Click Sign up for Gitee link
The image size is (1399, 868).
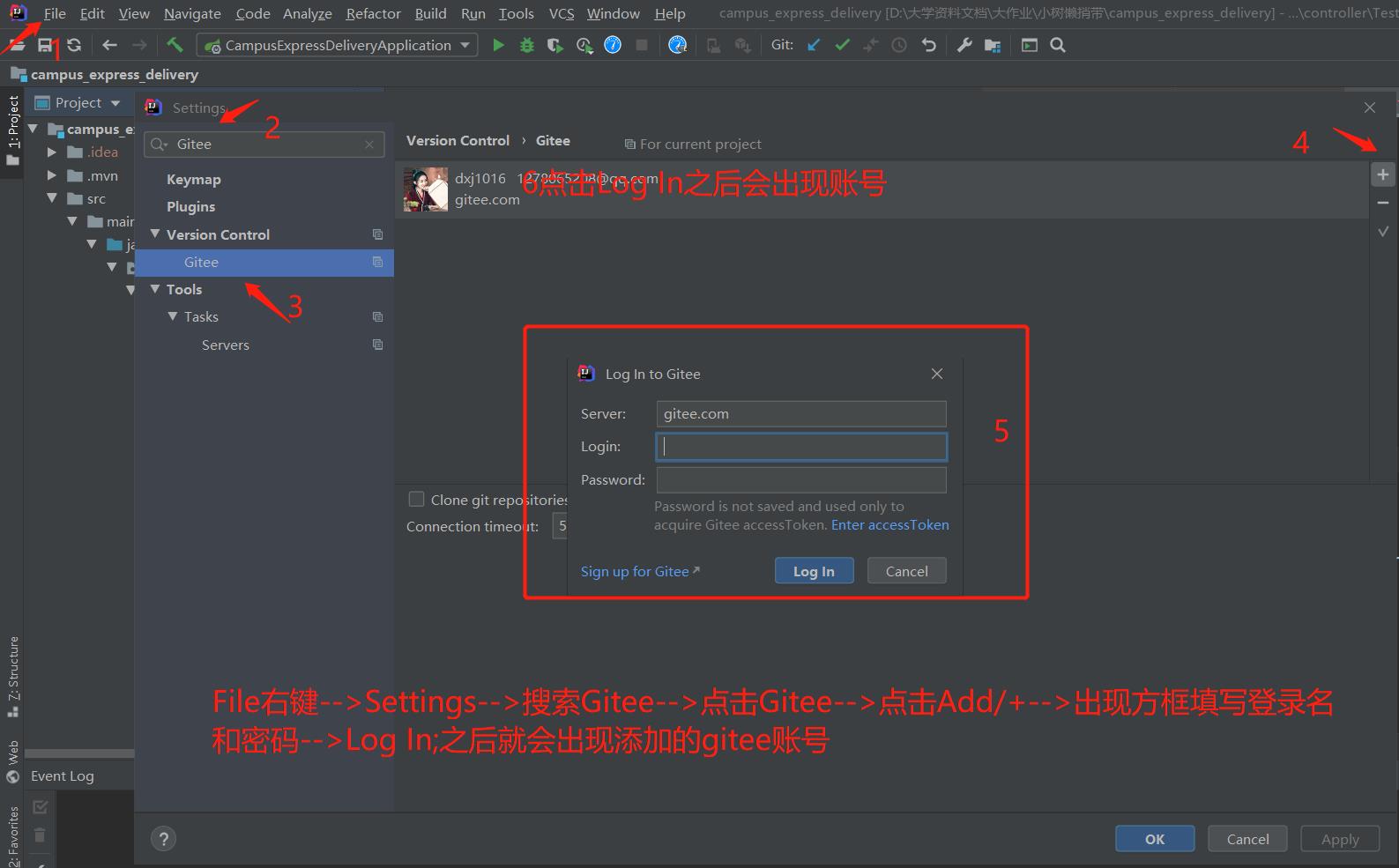[640, 571]
